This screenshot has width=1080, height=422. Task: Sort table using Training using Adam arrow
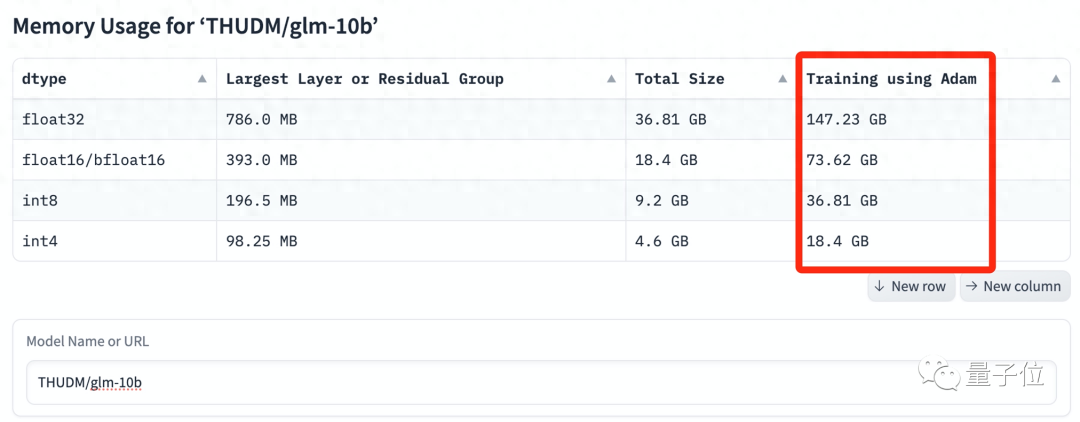point(1055,79)
